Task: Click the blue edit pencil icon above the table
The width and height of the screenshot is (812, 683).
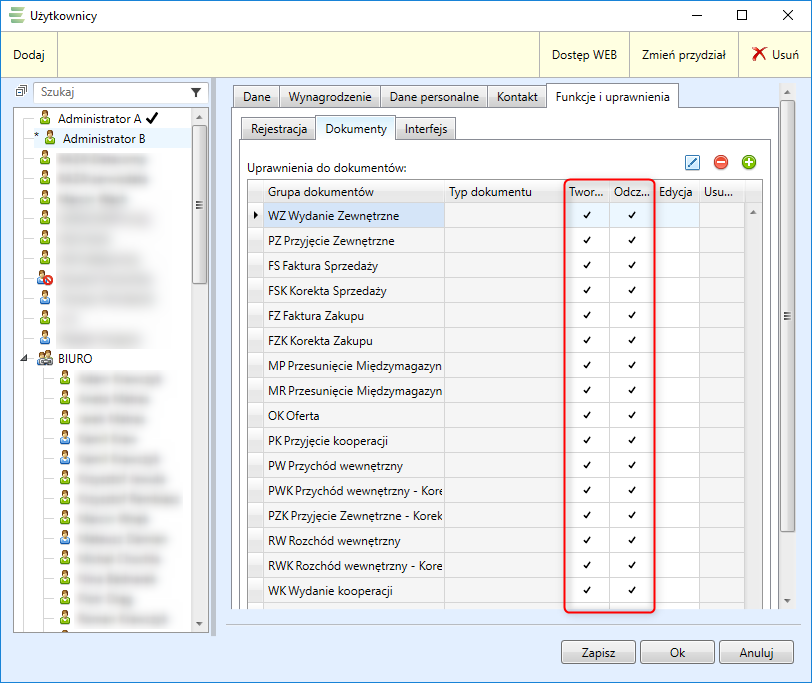Action: [692, 162]
